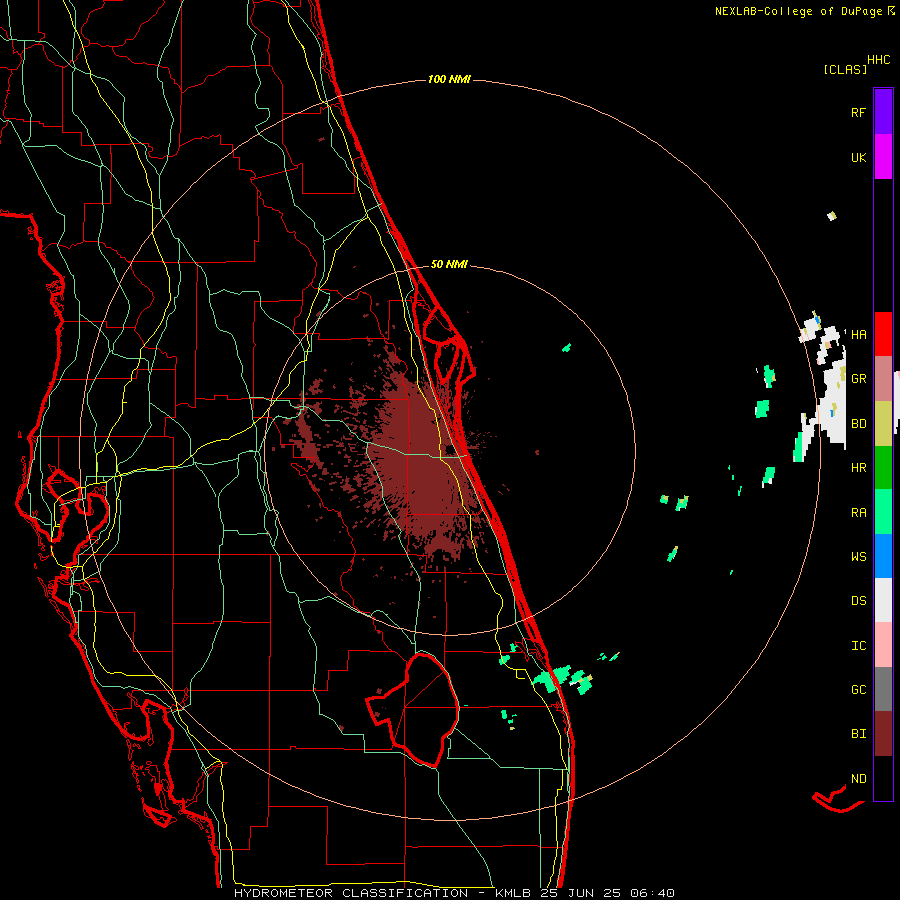This screenshot has height=900, width=900.
Task: Click the 'NEXLAB-College of DuPage' header text
Action: (799, 11)
